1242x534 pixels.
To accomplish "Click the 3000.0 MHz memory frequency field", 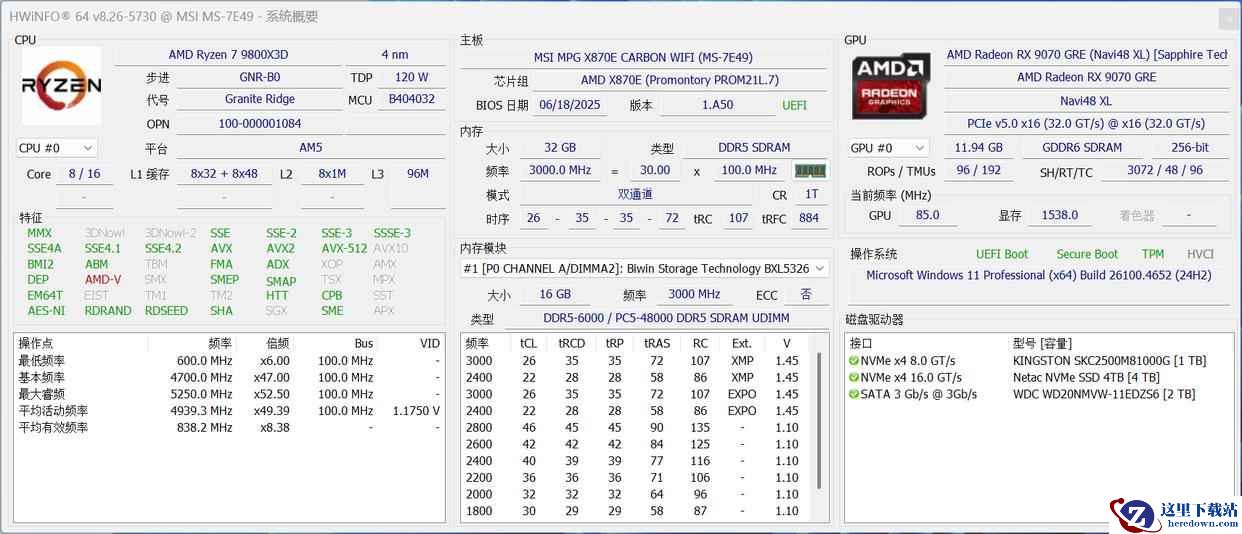I will click(559, 171).
